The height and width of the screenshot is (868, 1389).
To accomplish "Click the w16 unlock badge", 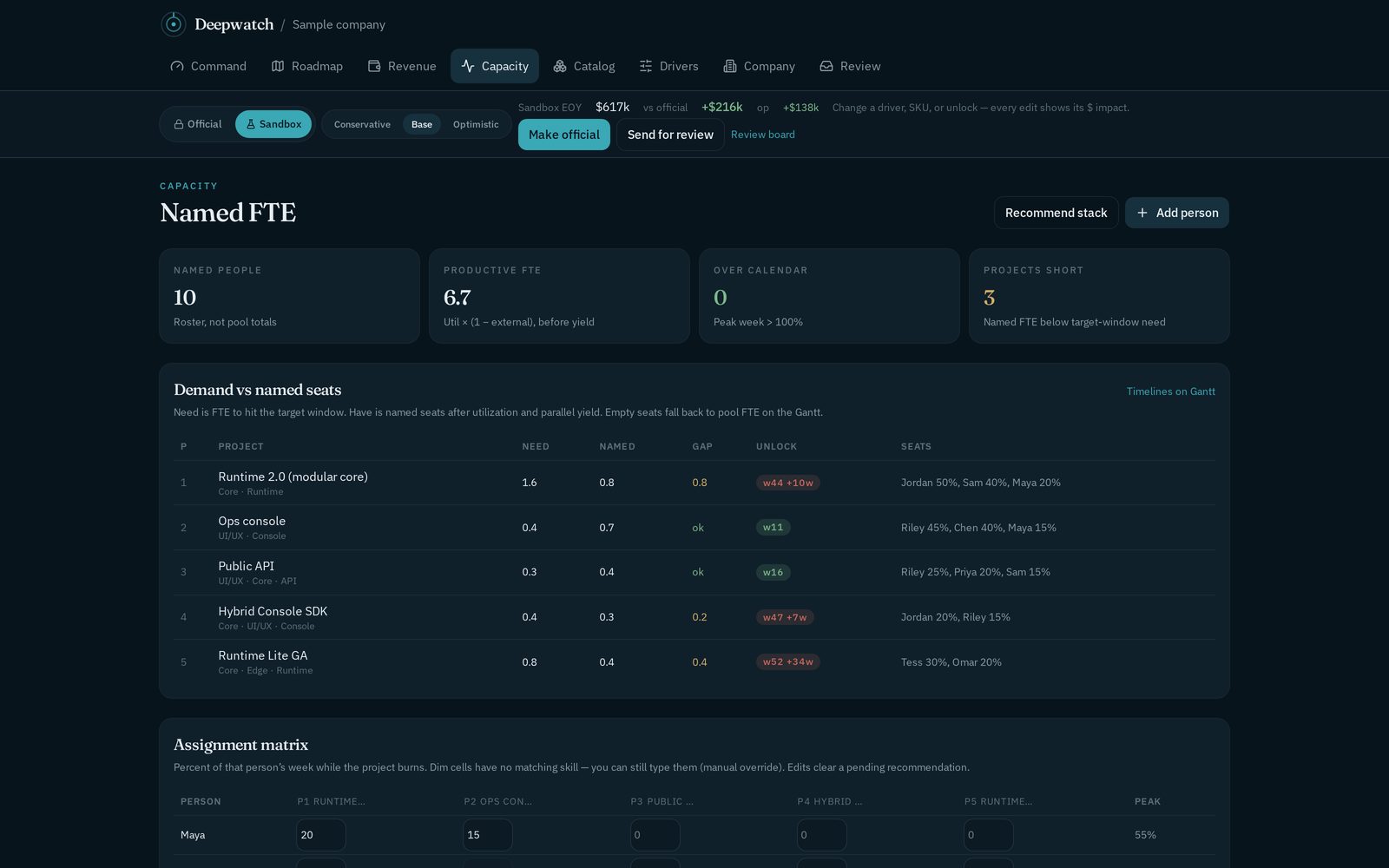I will tap(773, 572).
